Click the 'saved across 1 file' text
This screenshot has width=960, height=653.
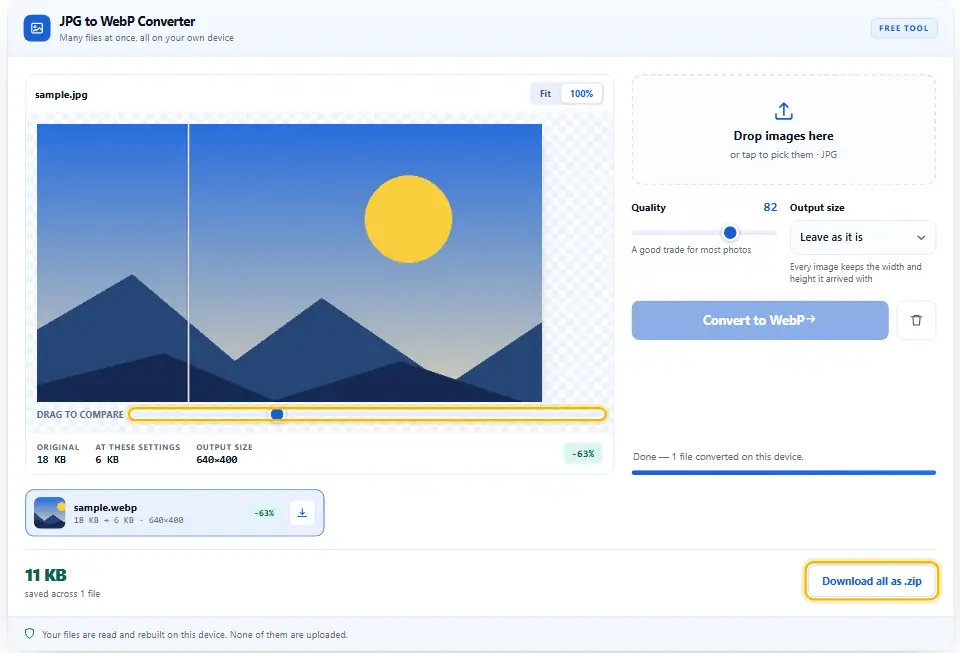62,594
